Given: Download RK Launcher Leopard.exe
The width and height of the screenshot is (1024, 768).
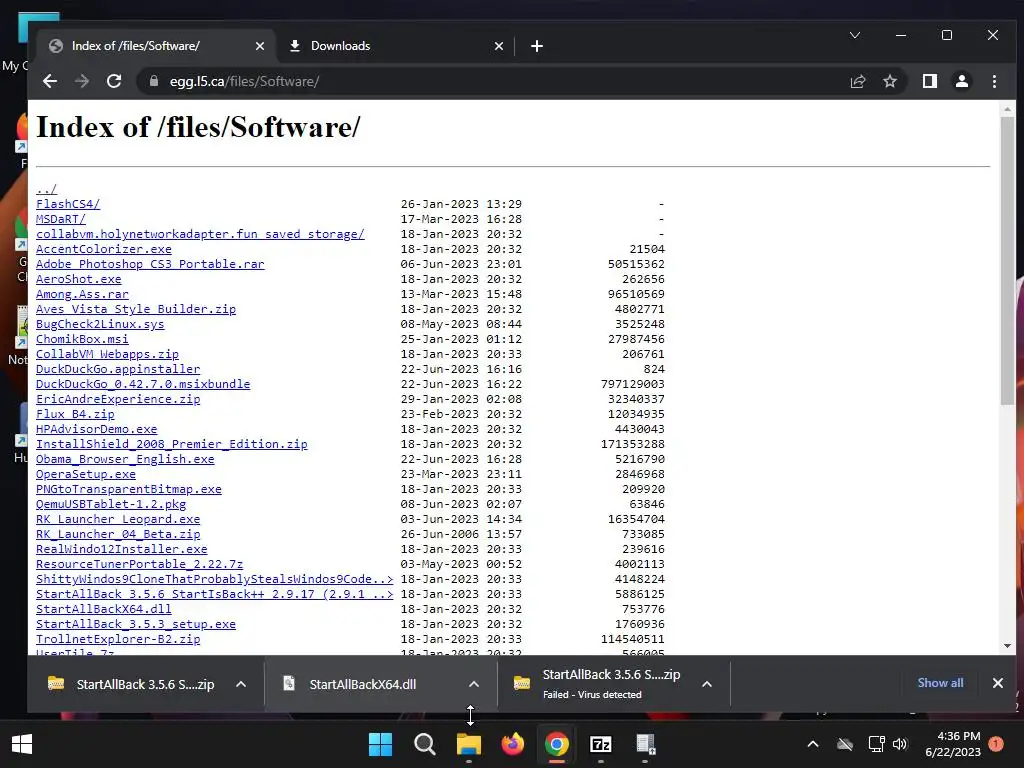Looking at the screenshot, I should pos(118,519).
